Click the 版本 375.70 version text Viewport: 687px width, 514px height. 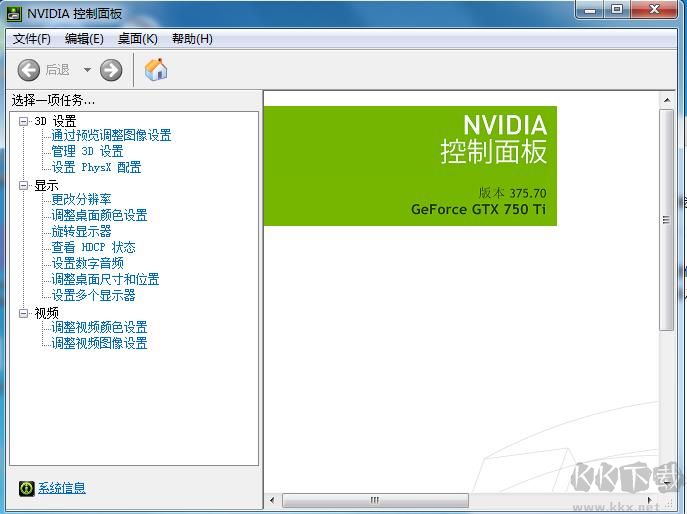point(512,193)
